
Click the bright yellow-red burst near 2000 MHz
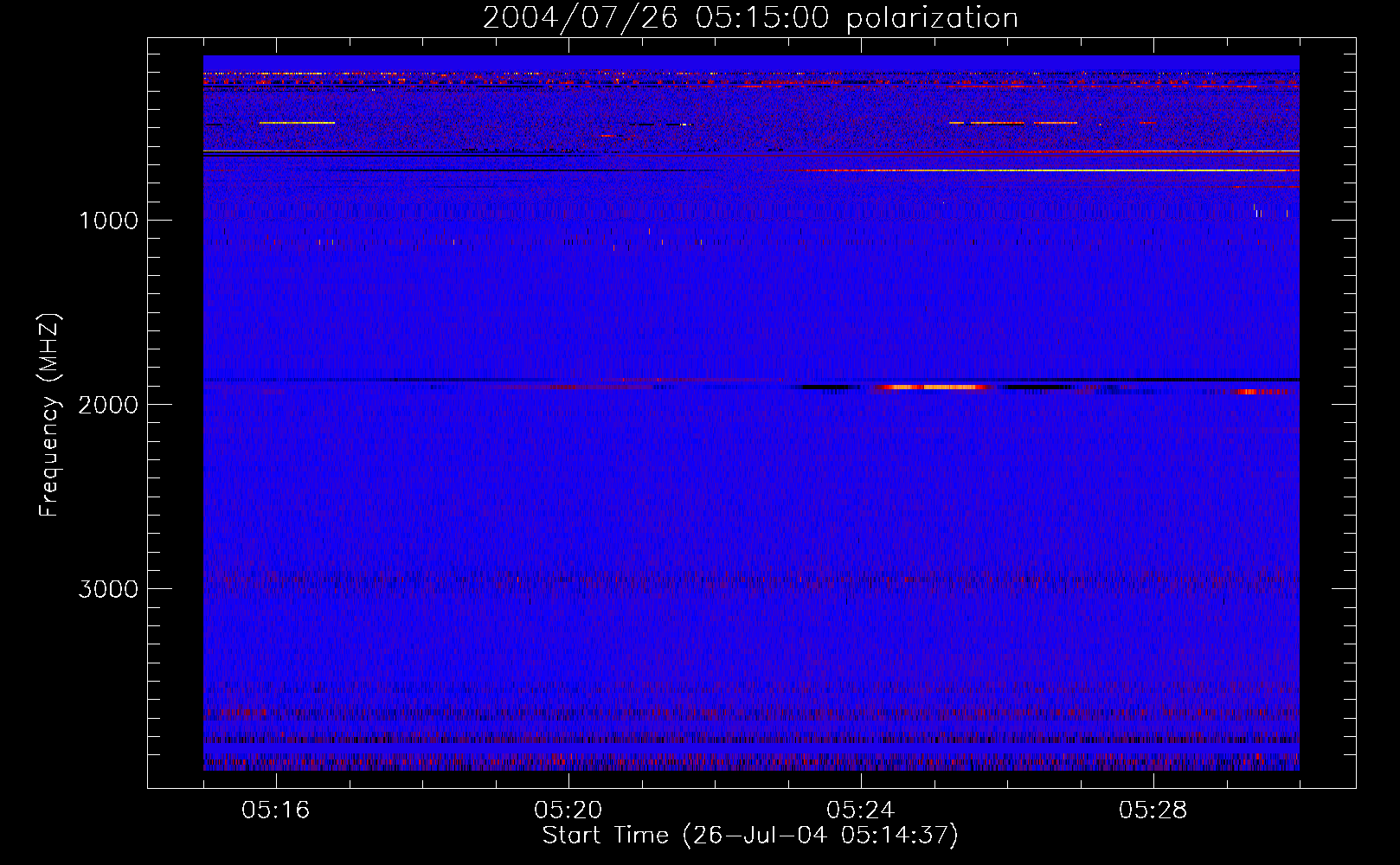pos(934,388)
